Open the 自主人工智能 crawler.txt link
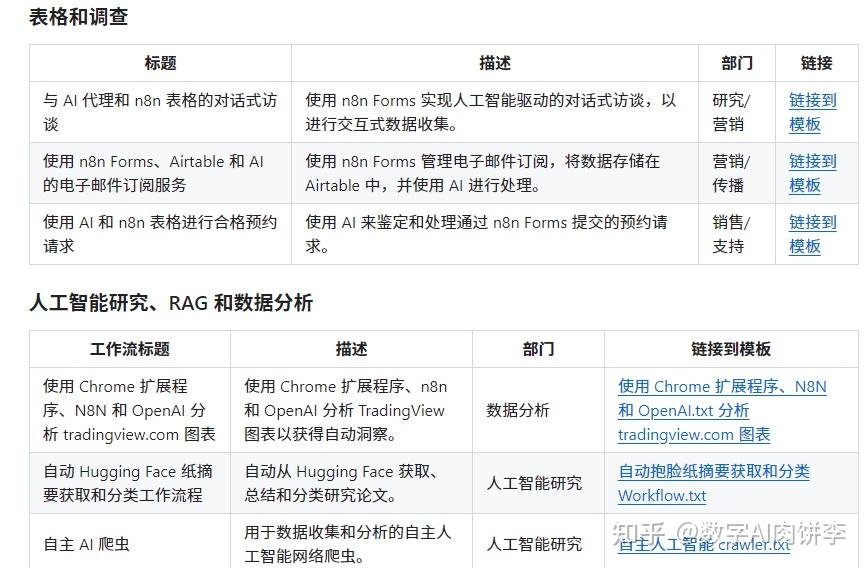This screenshot has height=568, width=868. [x=704, y=545]
